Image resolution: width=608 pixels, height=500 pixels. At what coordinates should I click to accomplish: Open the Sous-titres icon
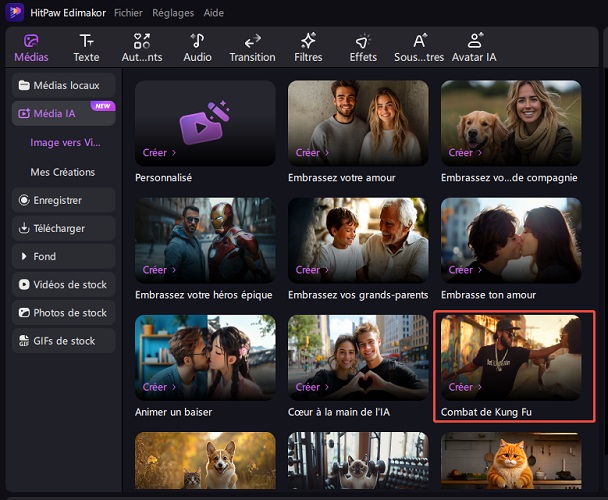(x=419, y=41)
